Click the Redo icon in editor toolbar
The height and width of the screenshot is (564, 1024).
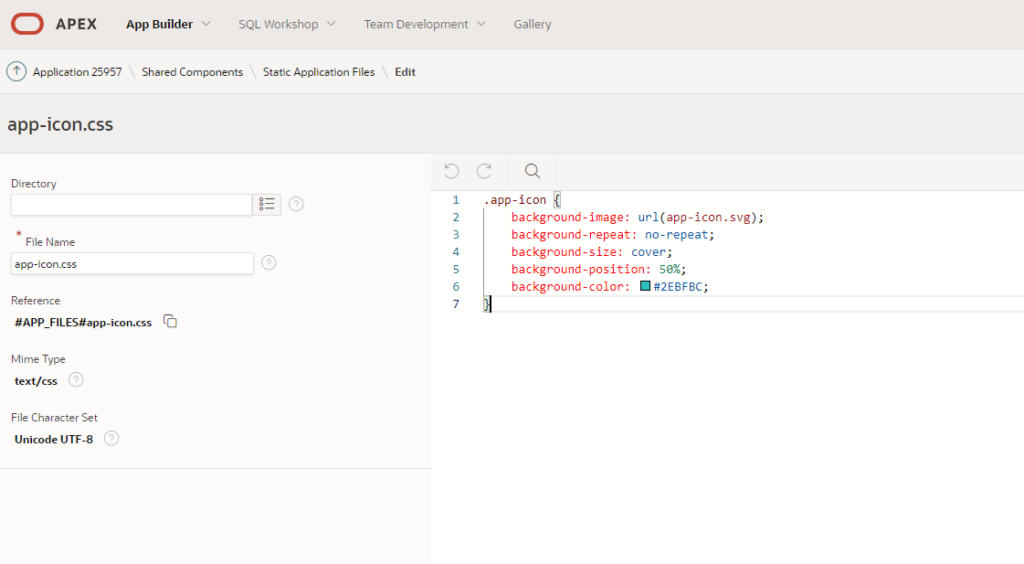tap(484, 171)
